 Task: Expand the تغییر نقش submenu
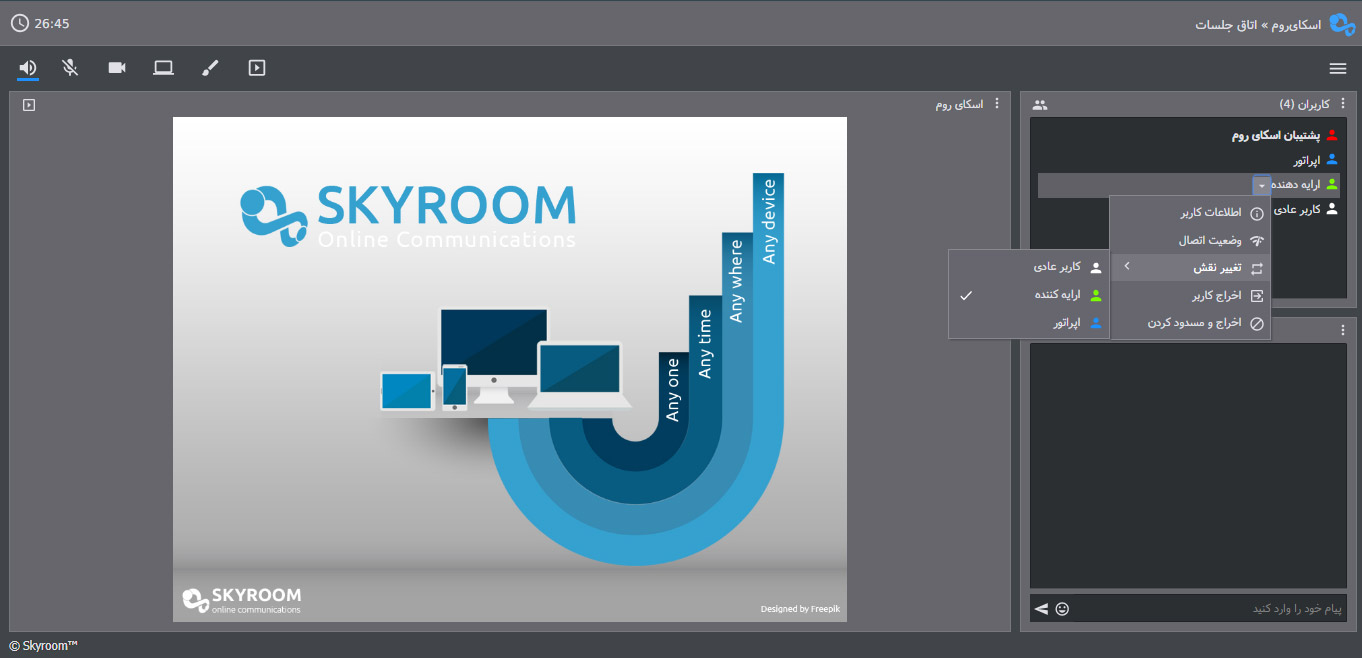coord(1191,268)
